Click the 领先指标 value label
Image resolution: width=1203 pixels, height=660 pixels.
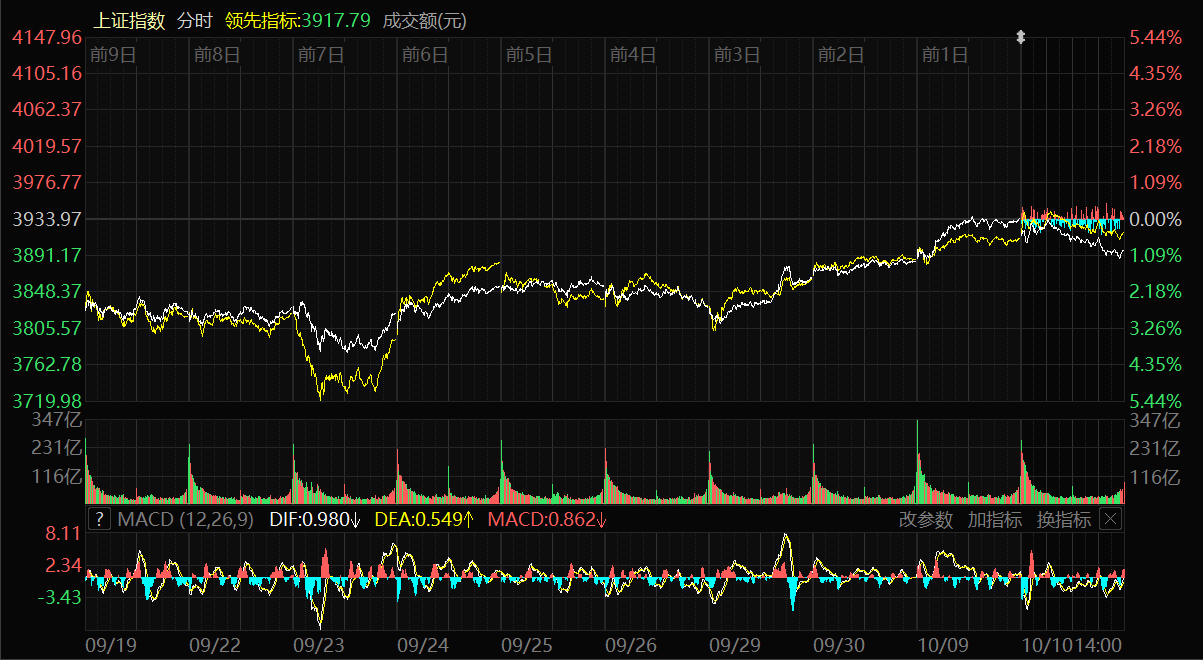click(x=297, y=21)
